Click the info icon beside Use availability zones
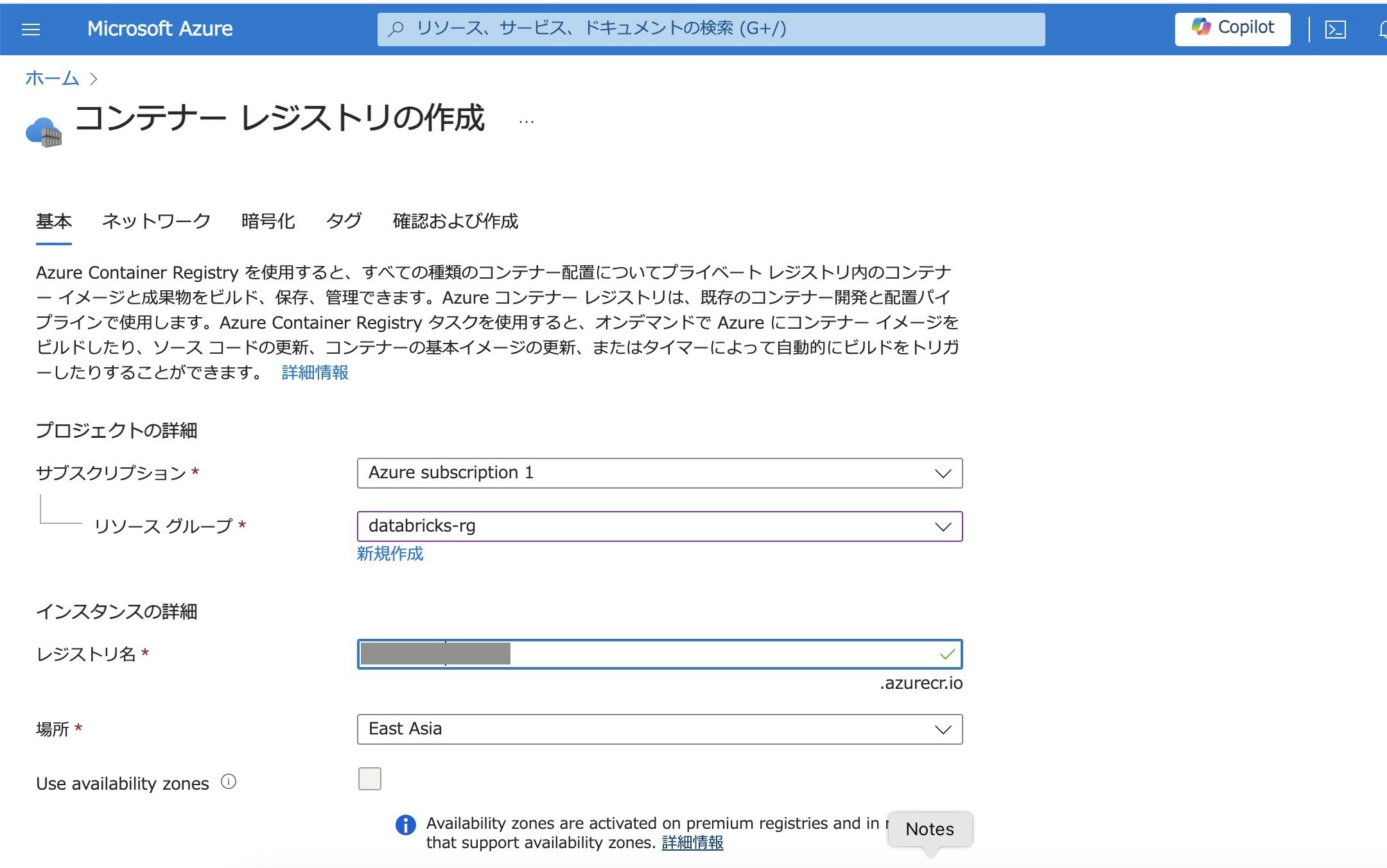This screenshot has width=1387, height=868. tap(228, 781)
